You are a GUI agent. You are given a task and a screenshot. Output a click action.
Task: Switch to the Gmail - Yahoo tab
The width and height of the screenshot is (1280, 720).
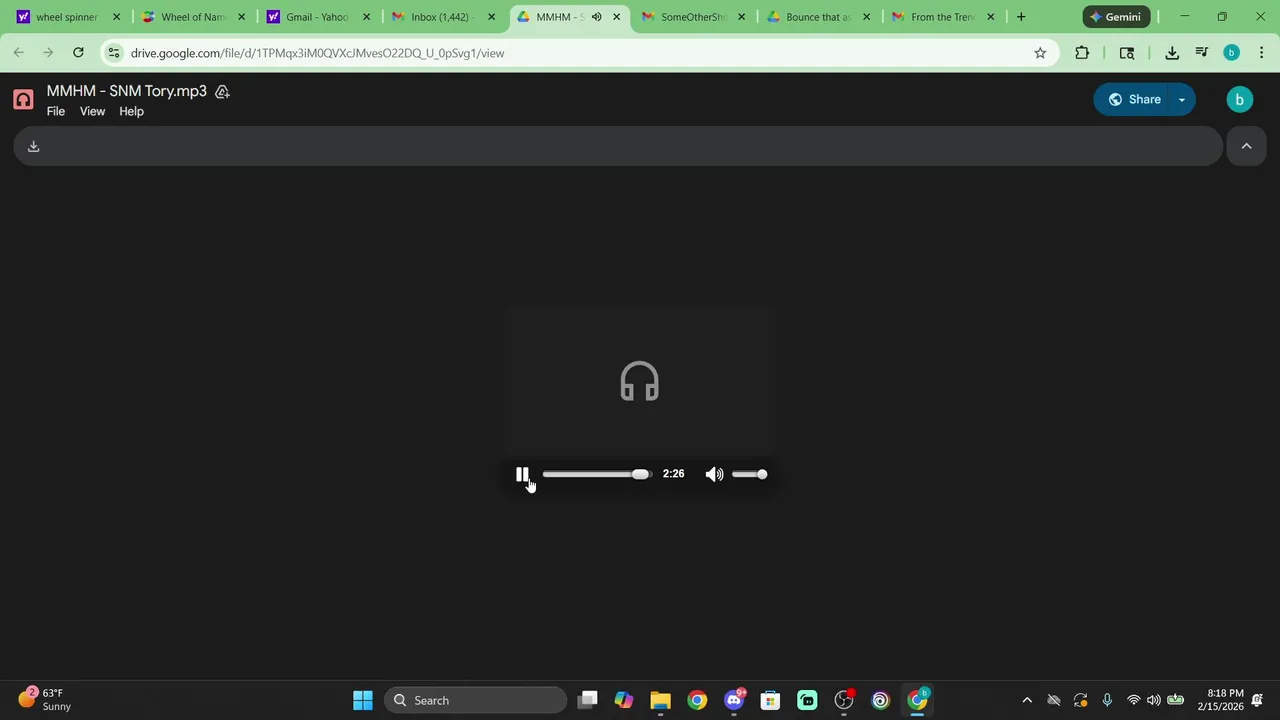tap(317, 17)
